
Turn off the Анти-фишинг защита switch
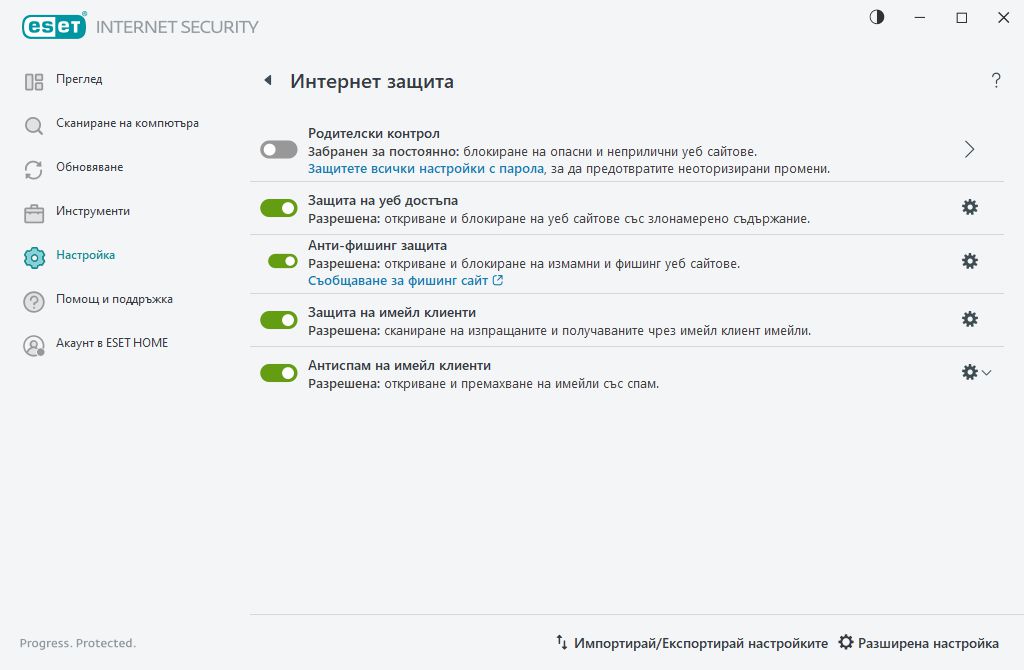pos(283,261)
